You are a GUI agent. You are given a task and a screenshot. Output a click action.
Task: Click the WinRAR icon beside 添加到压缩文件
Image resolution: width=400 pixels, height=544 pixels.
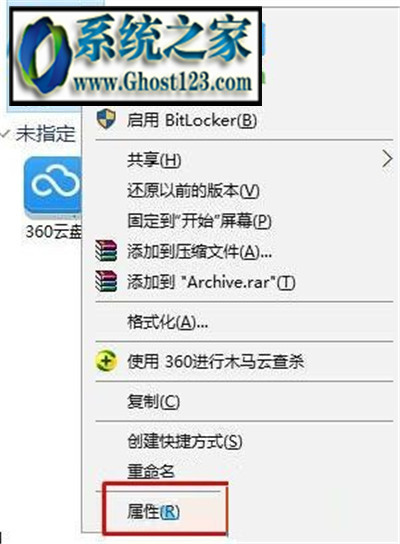(x=106, y=250)
